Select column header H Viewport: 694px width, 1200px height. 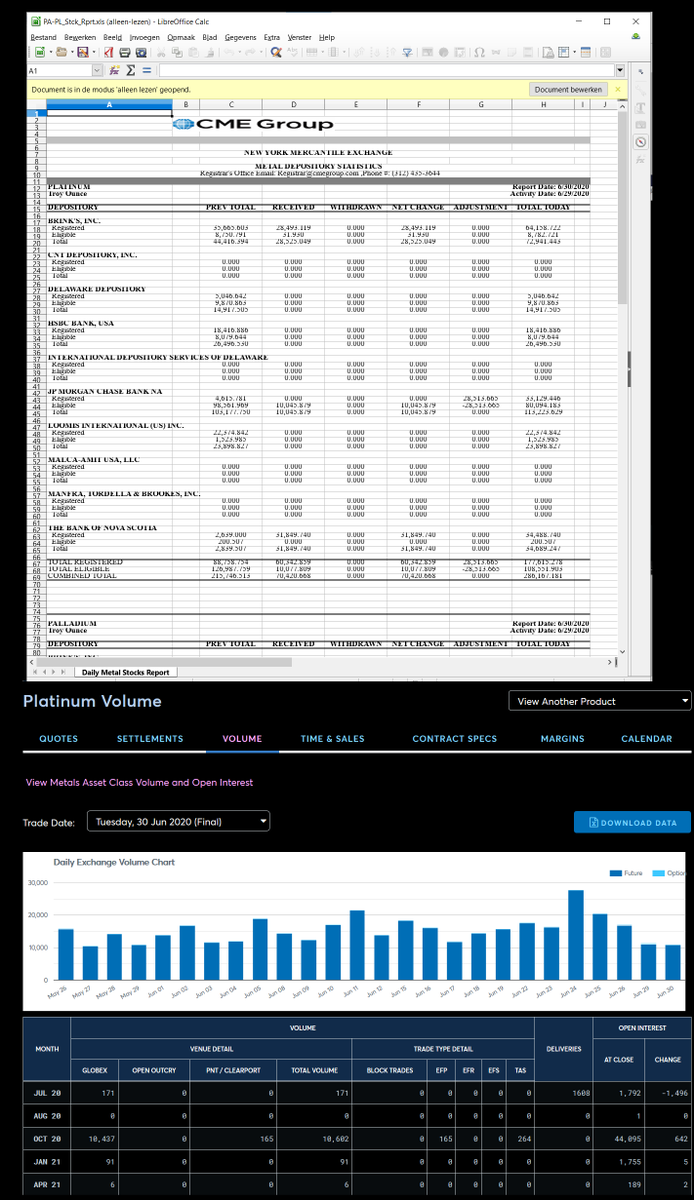click(542, 104)
